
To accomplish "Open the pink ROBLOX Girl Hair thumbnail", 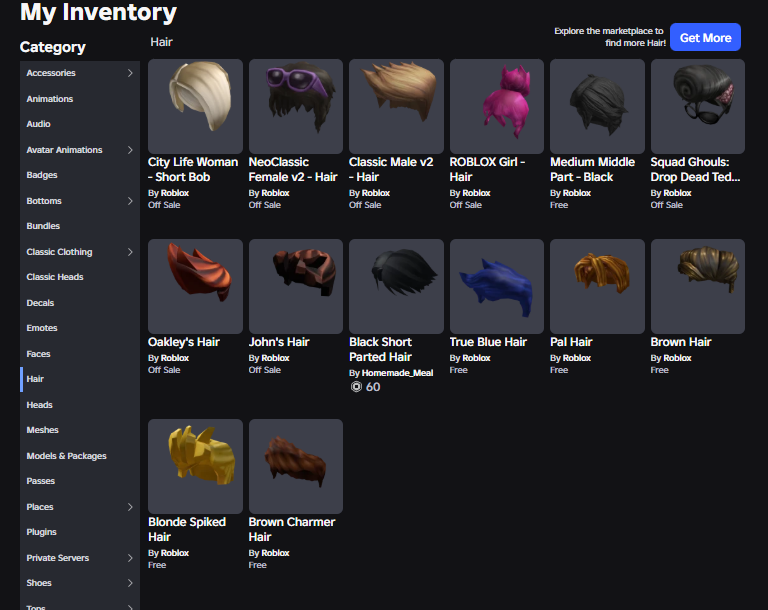I will tap(497, 106).
